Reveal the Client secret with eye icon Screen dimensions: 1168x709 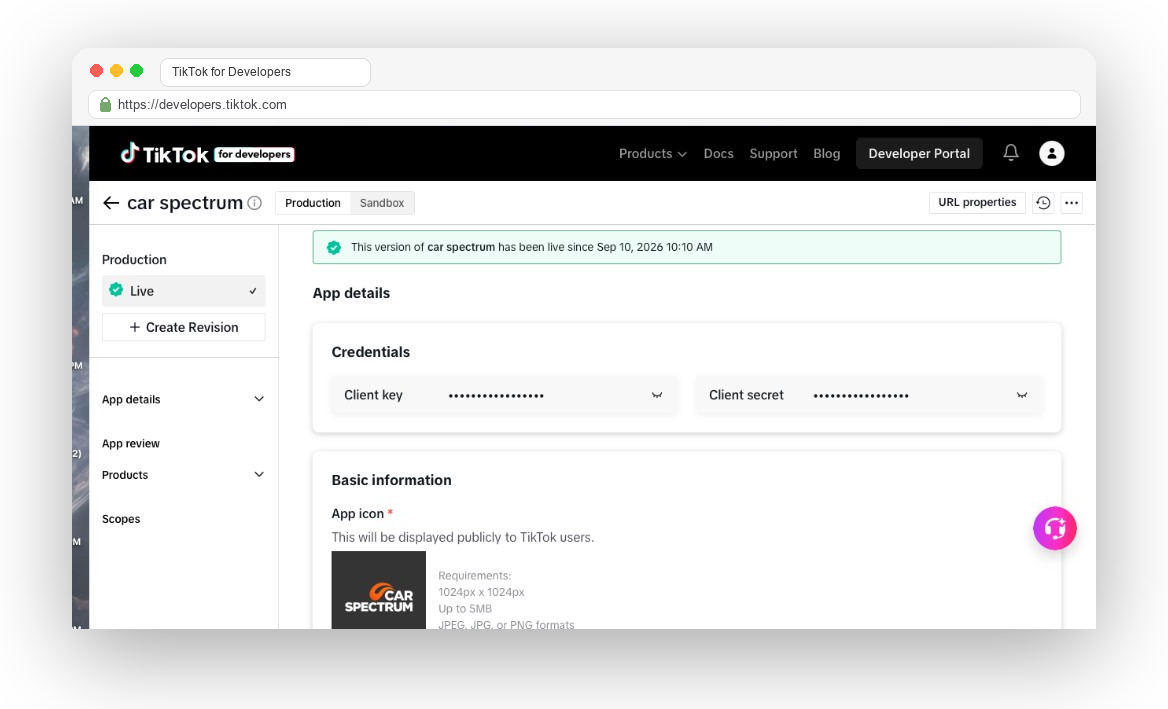point(1021,395)
